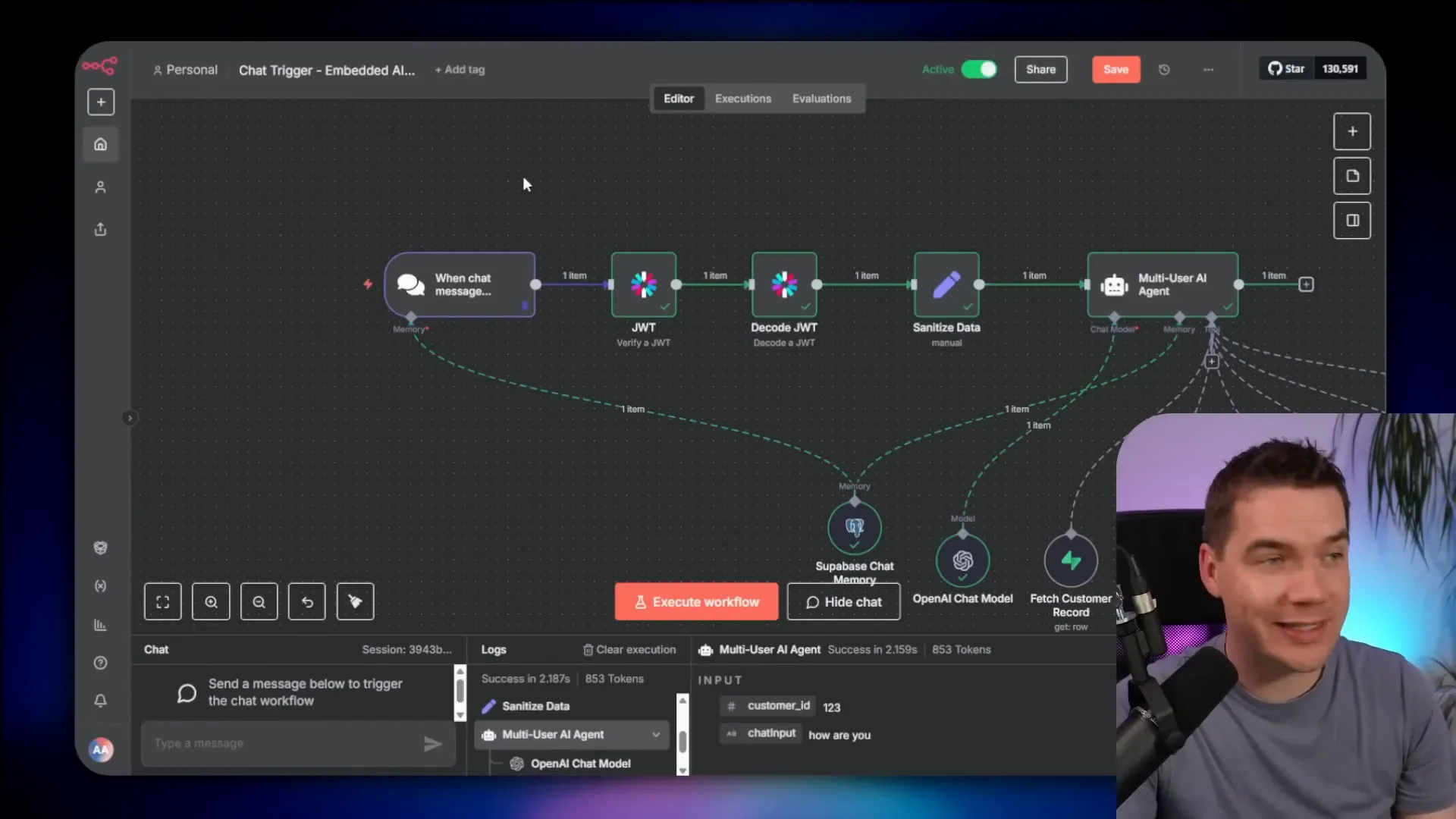Open the person icon in sidebar

click(x=100, y=187)
